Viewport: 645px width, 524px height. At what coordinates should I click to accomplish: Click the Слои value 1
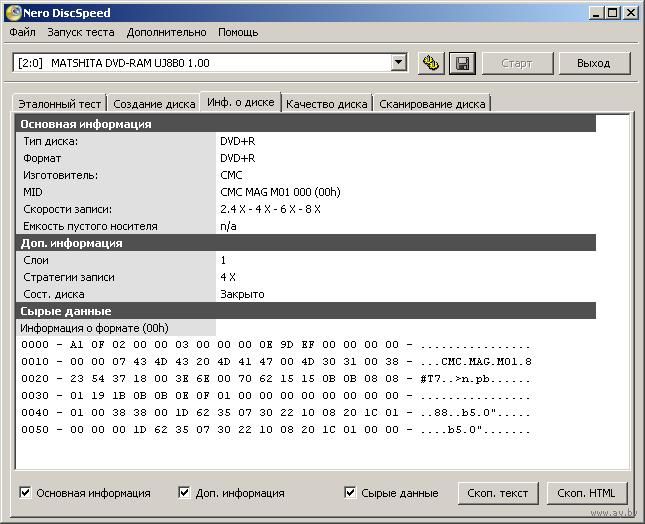click(223, 260)
